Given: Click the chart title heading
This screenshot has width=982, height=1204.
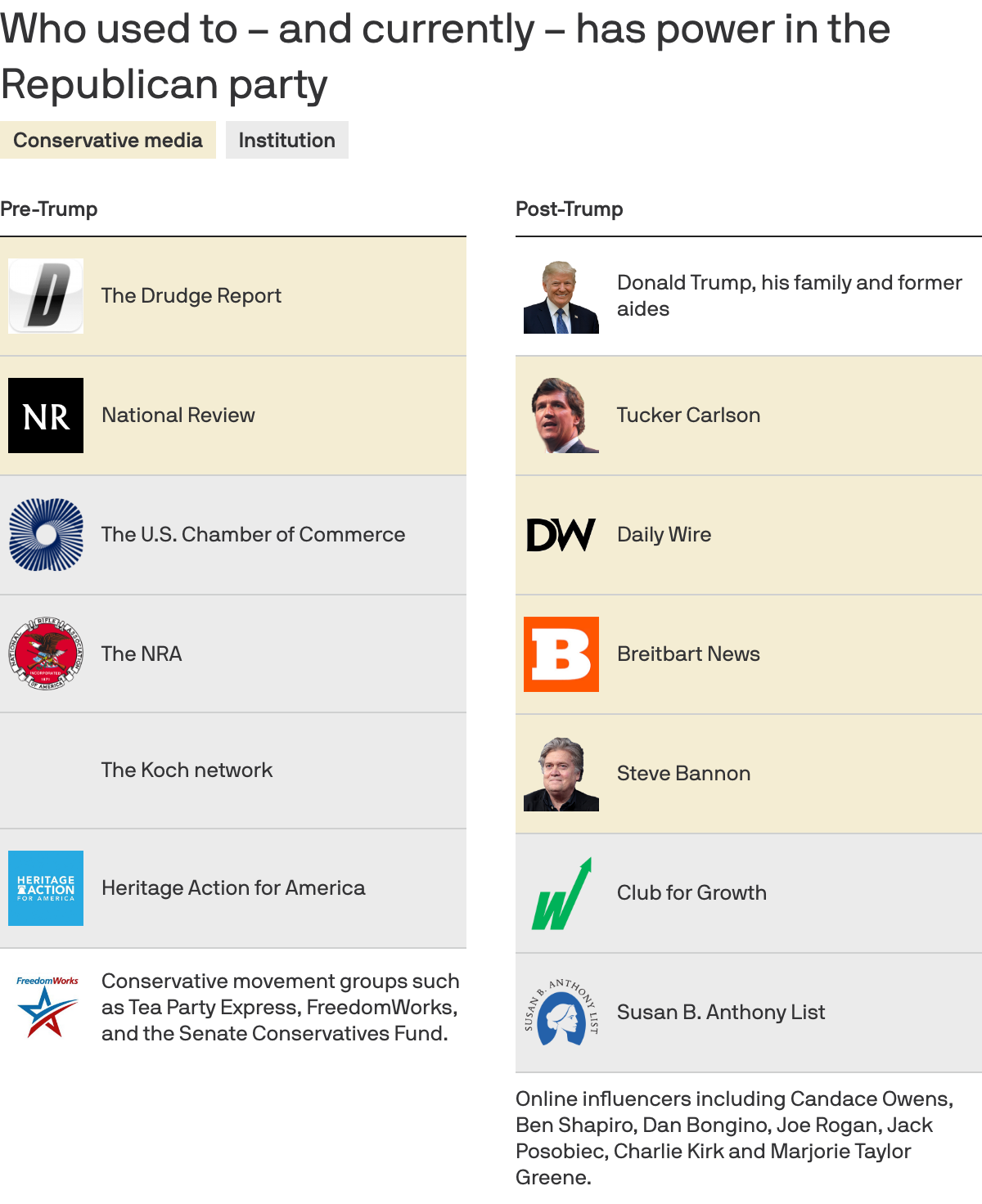Looking at the screenshot, I should [x=445, y=57].
